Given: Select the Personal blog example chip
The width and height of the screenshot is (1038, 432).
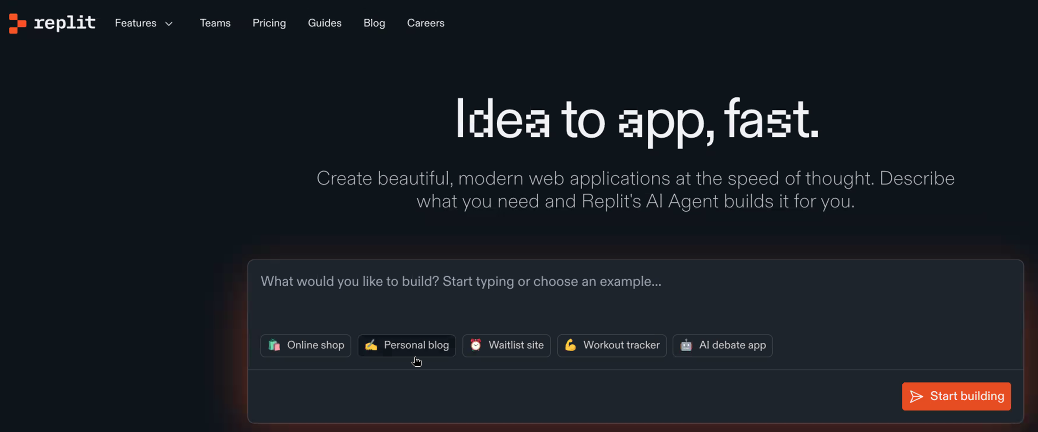Looking at the screenshot, I should coord(406,345).
